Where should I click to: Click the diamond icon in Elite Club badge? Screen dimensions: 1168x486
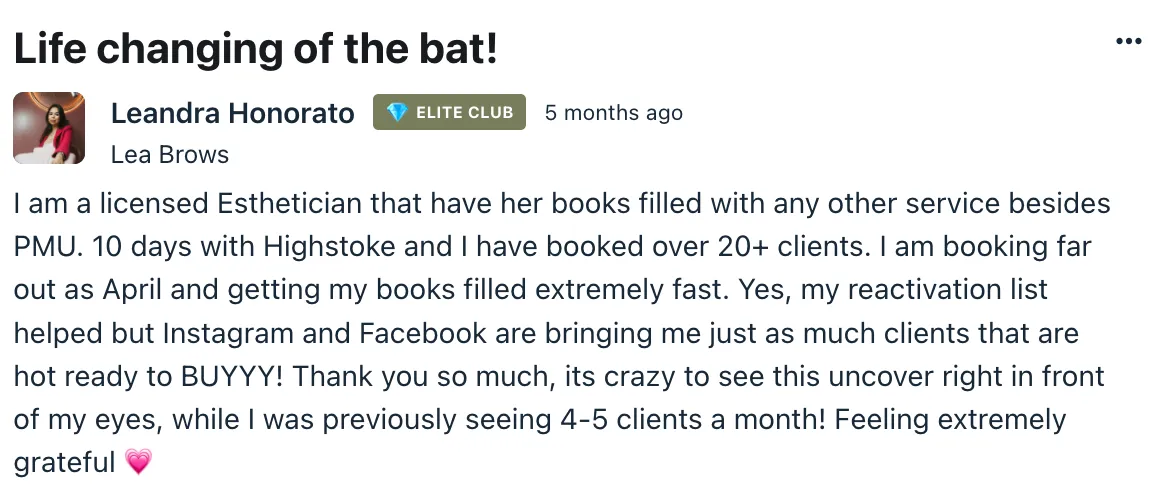[x=397, y=113]
